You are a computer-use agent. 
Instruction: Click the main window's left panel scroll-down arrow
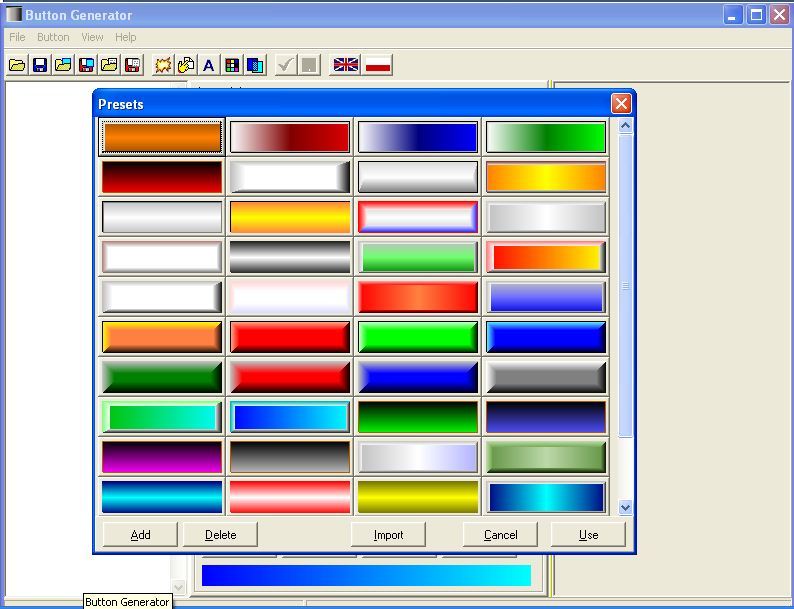pos(178,587)
